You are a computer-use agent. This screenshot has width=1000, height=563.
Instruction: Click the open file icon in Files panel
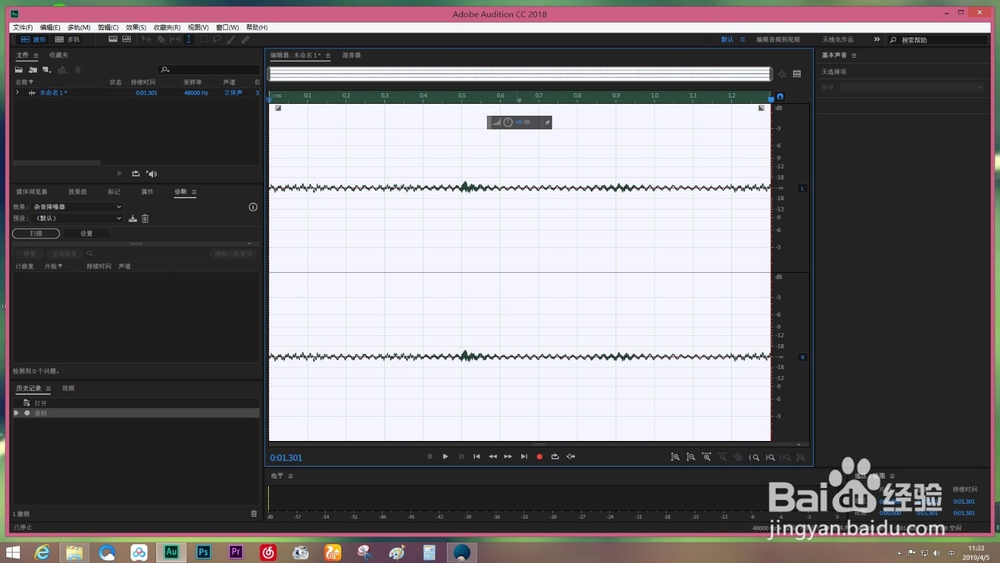tap(19, 69)
